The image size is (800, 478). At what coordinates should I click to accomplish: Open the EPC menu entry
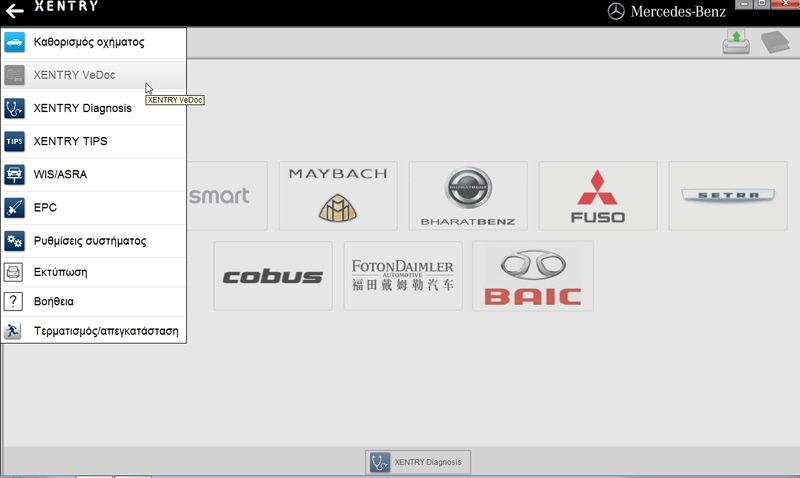(94, 208)
